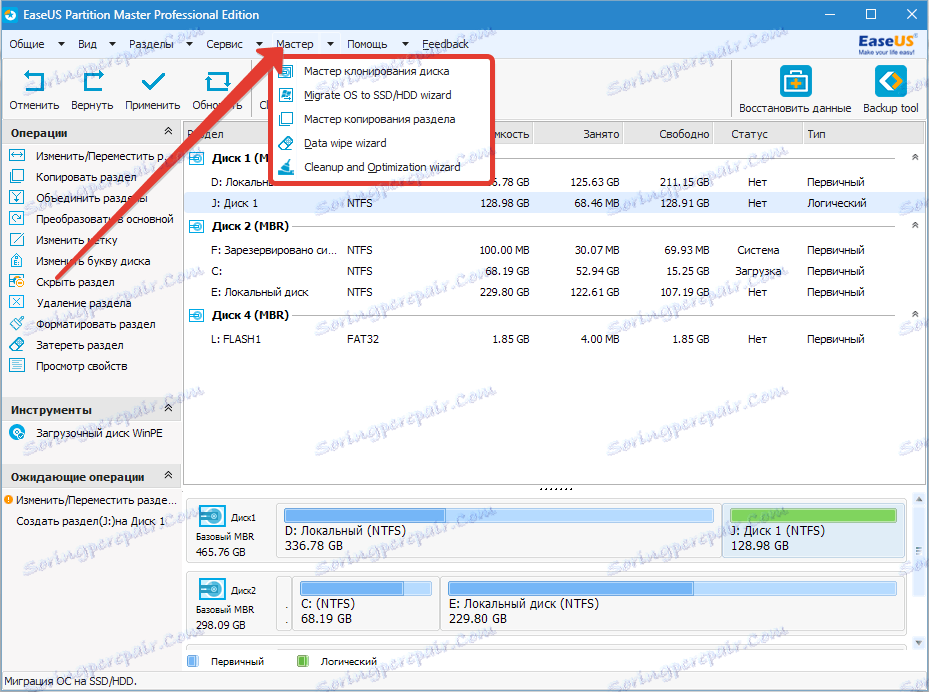The width and height of the screenshot is (929, 692).
Task: Click the Мастер menu label
Action: coord(294,44)
